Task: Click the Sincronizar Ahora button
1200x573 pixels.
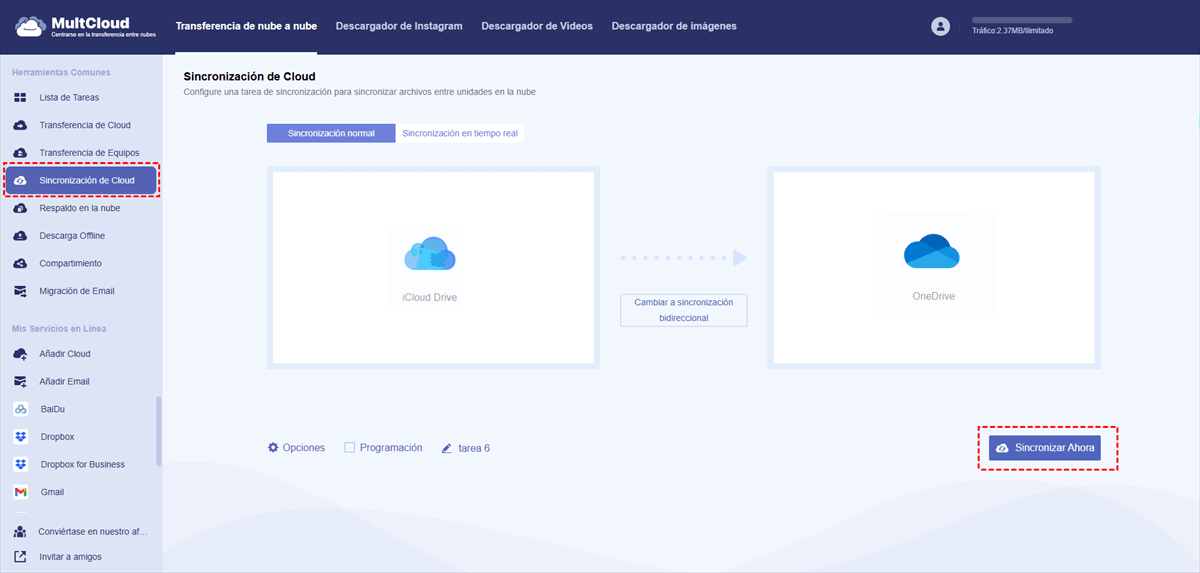Action: 1045,448
